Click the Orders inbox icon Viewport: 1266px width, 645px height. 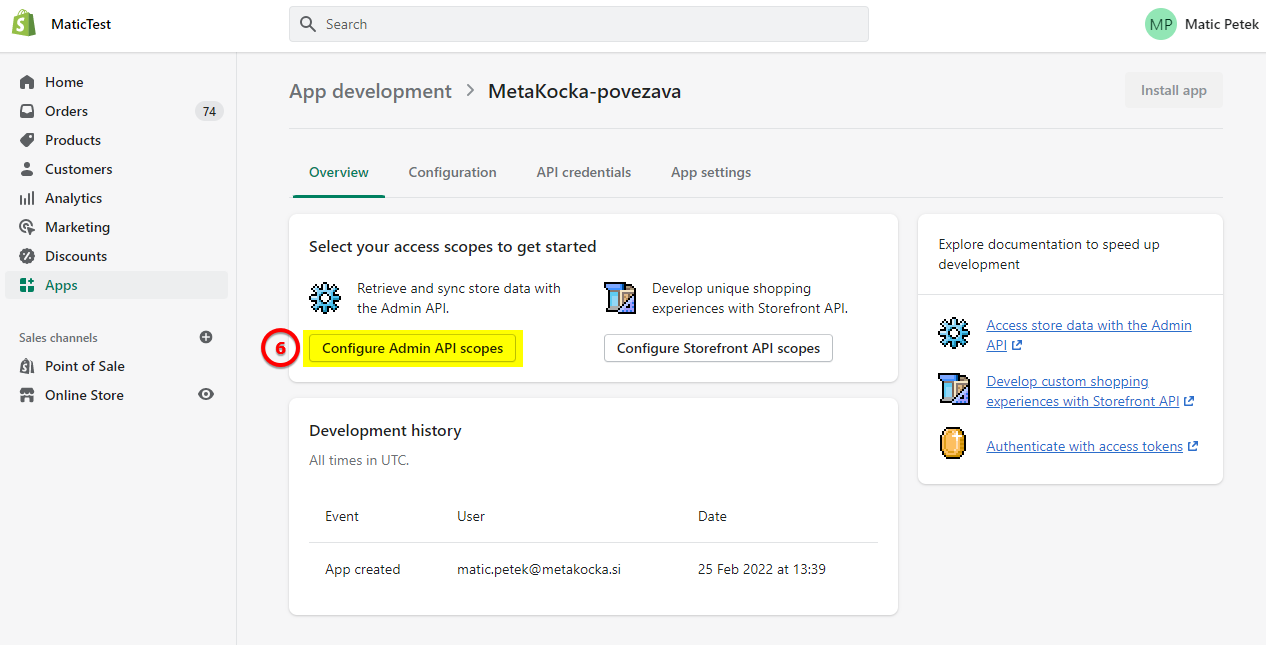point(27,111)
